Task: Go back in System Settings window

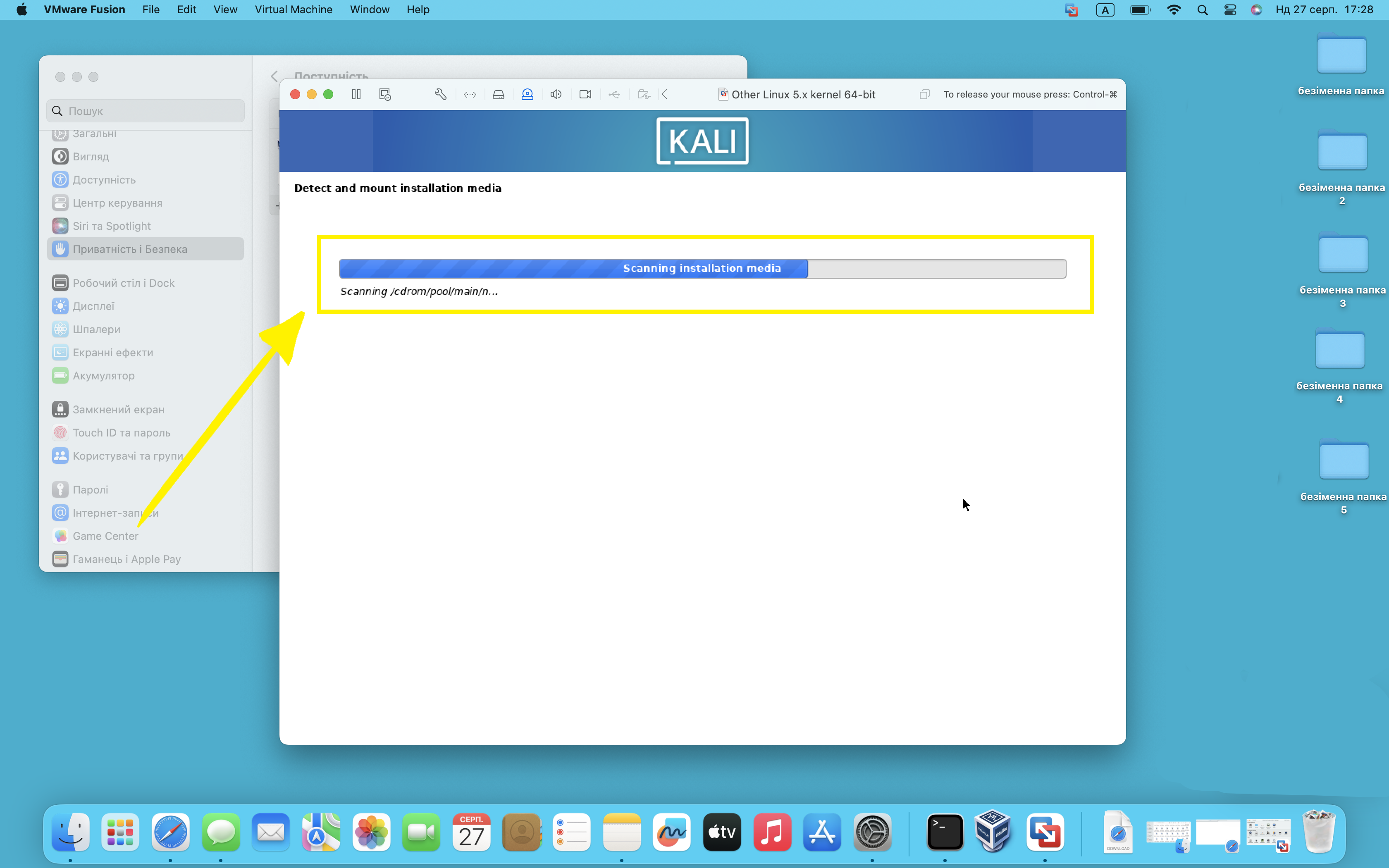Action: tap(274, 76)
